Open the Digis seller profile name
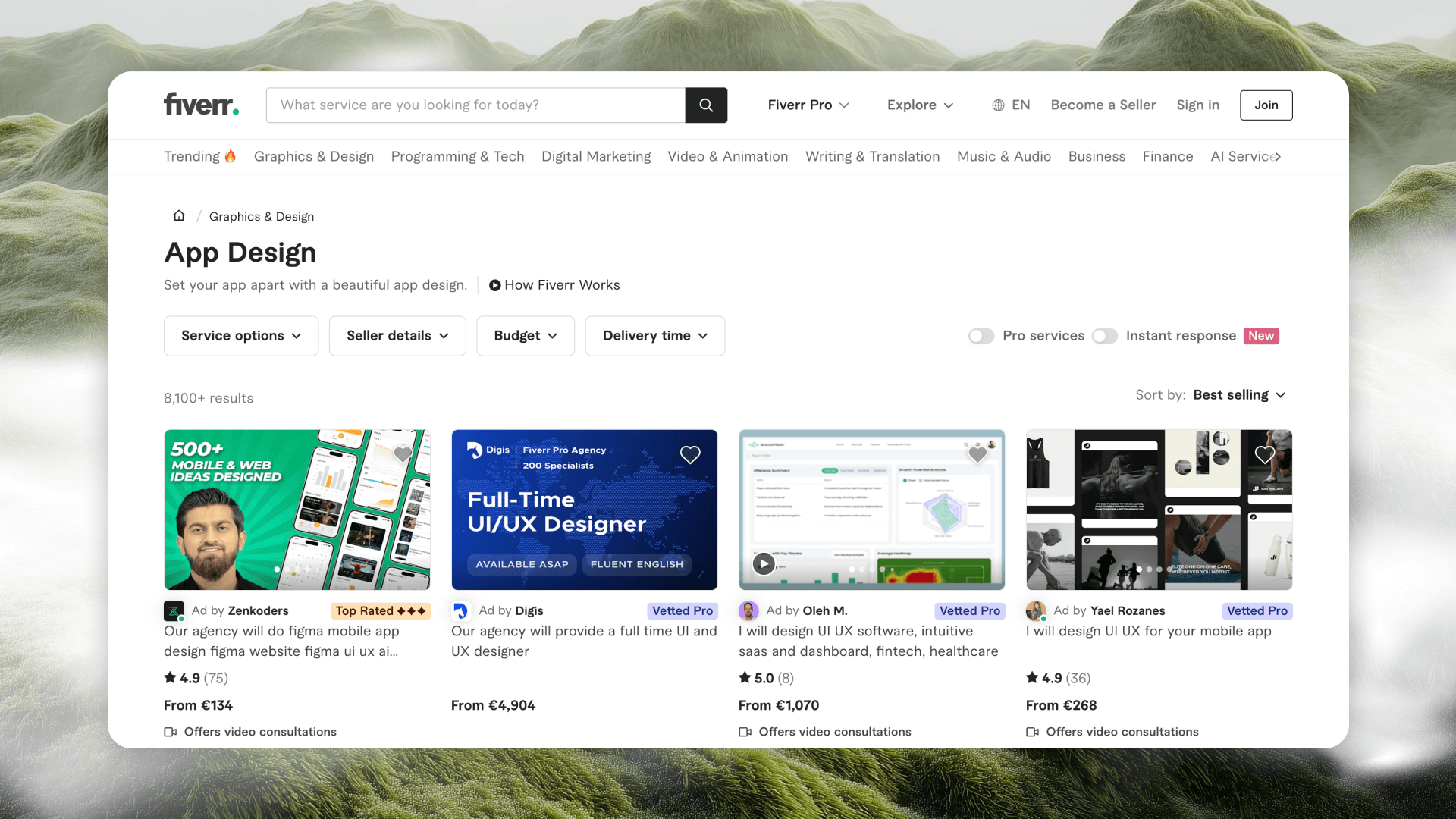Image resolution: width=1456 pixels, height=819 pixels. [529, 610]
